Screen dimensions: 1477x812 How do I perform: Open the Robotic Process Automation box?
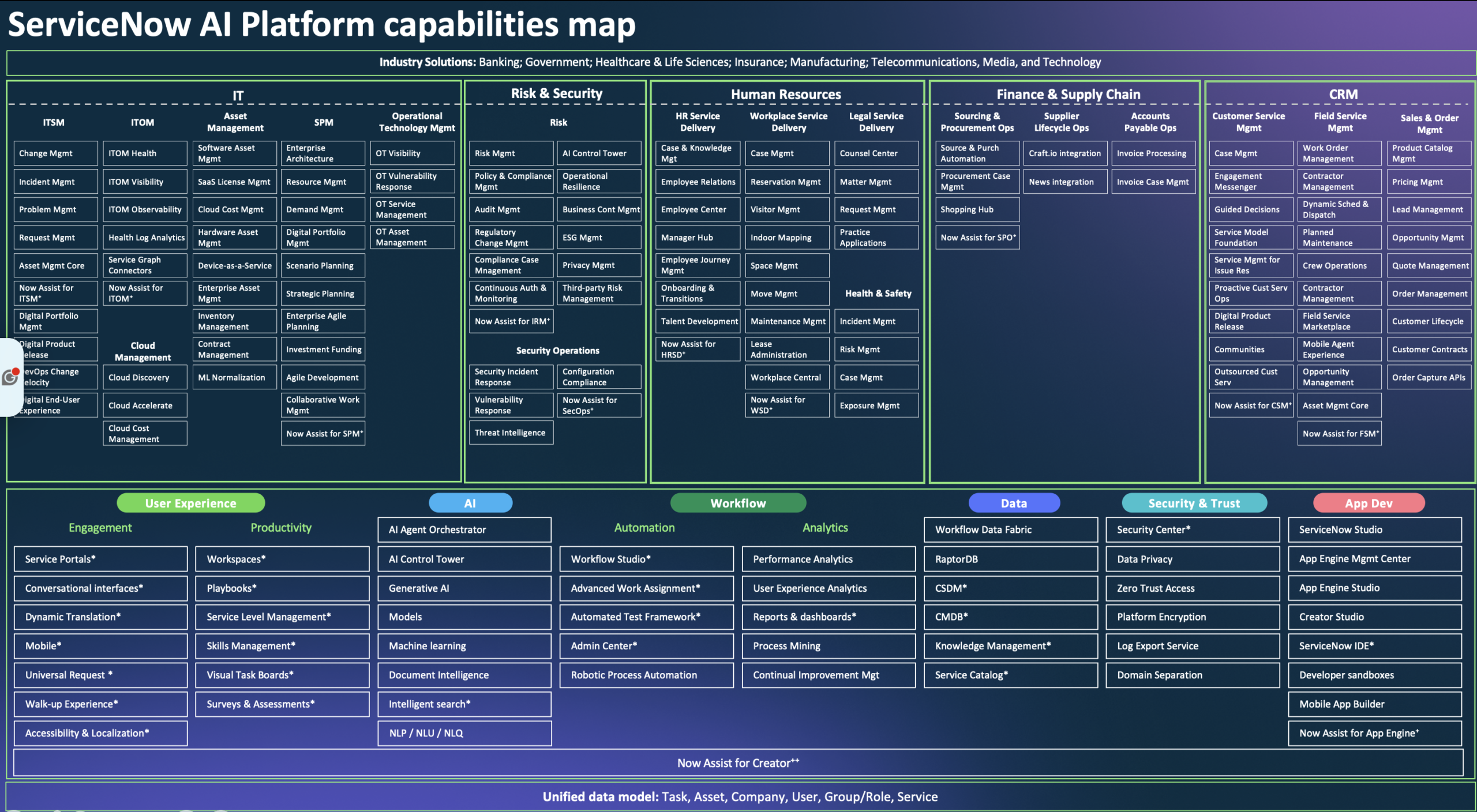pyautogui.click(x=646, y=675)
